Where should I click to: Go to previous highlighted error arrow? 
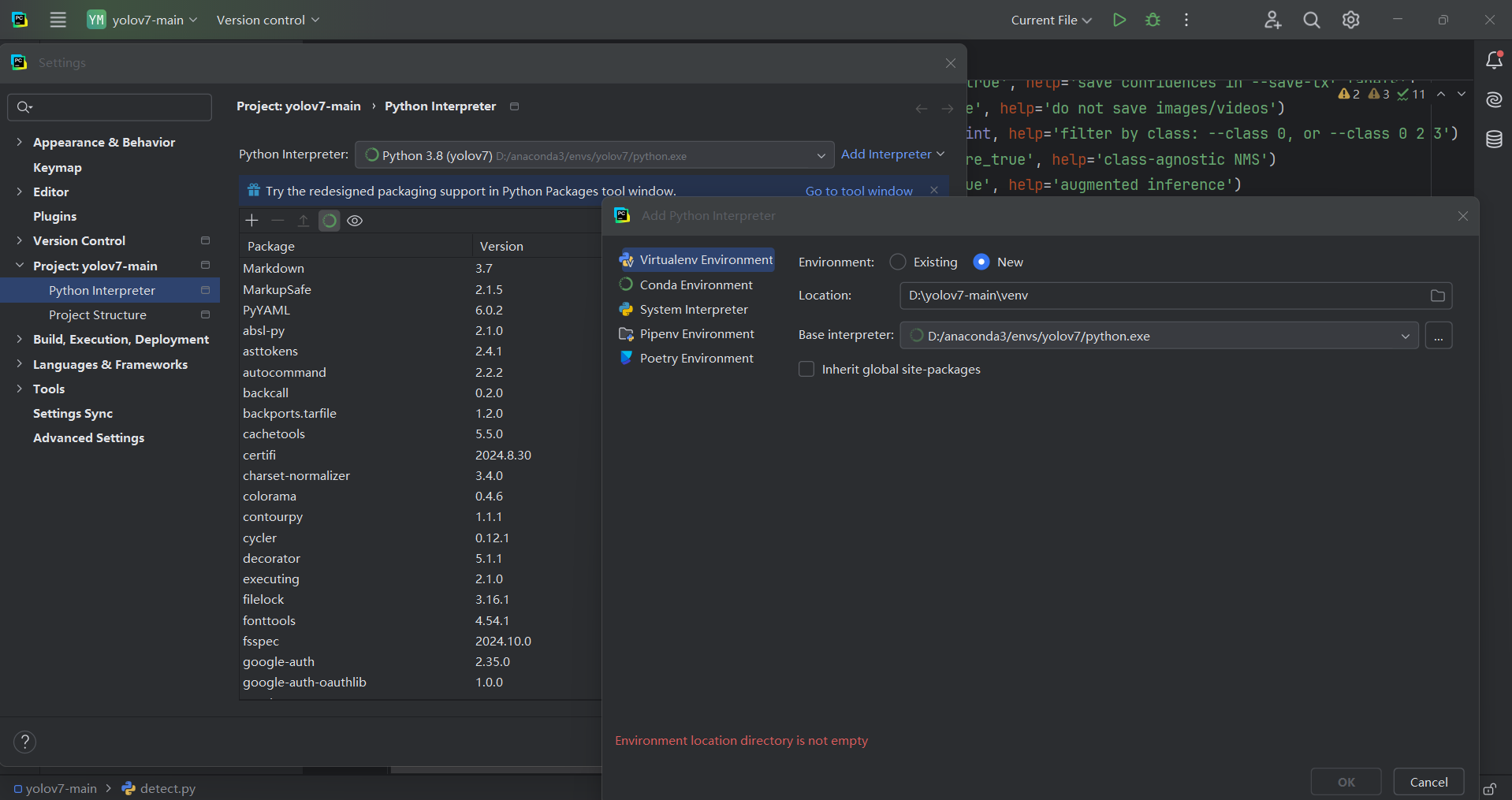[1441, 94]
